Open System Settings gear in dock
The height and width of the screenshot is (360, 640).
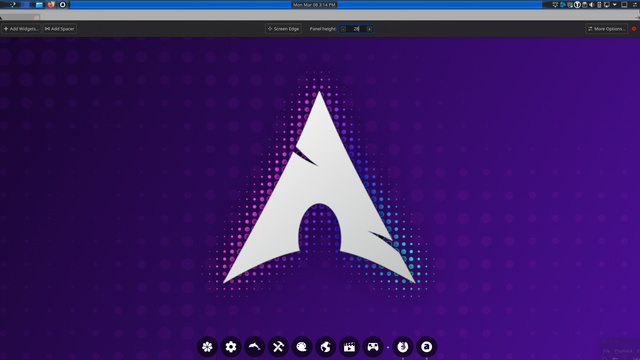point(231,347)
